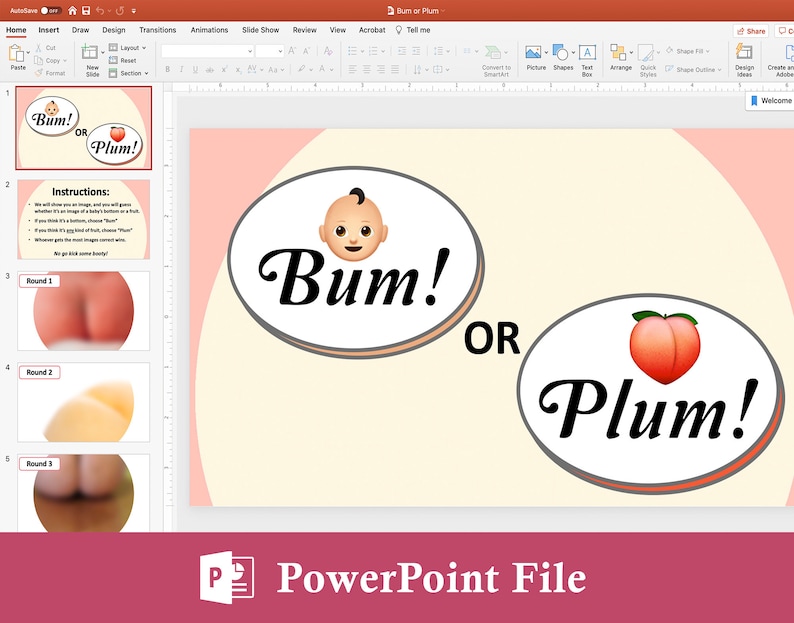This screenshot has height=623, width=794.
Task: Click the Increase Font Size icon
Action: pyautogui.click(x=292, y=51)
